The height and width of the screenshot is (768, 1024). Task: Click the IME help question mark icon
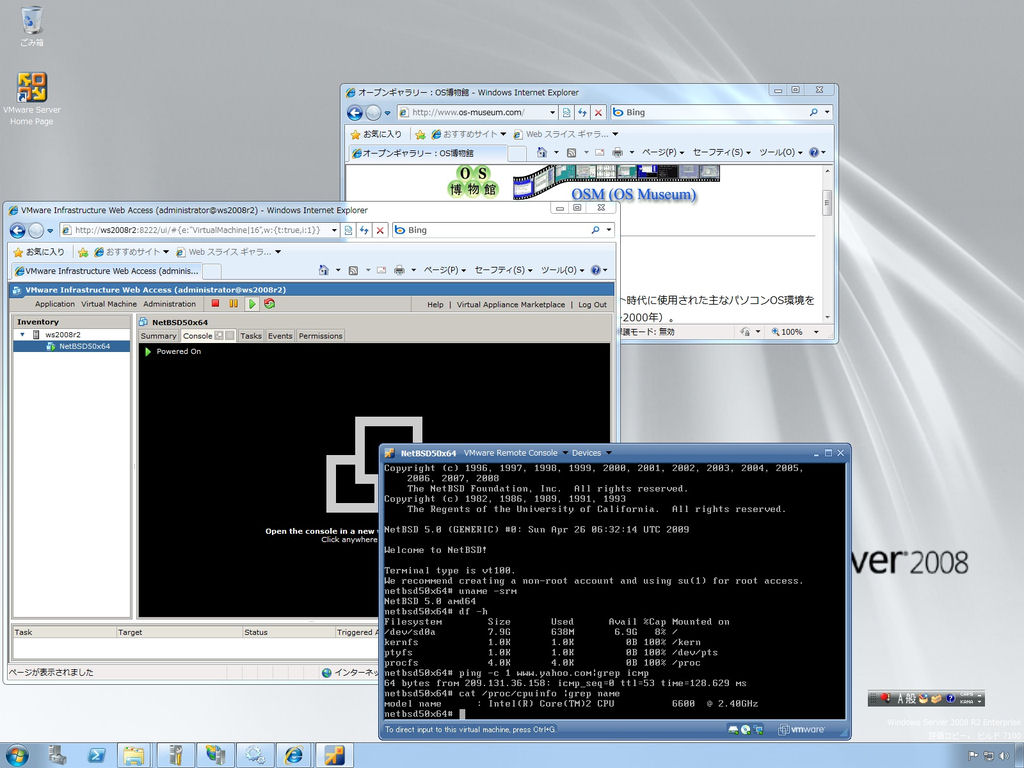point(950,698)
